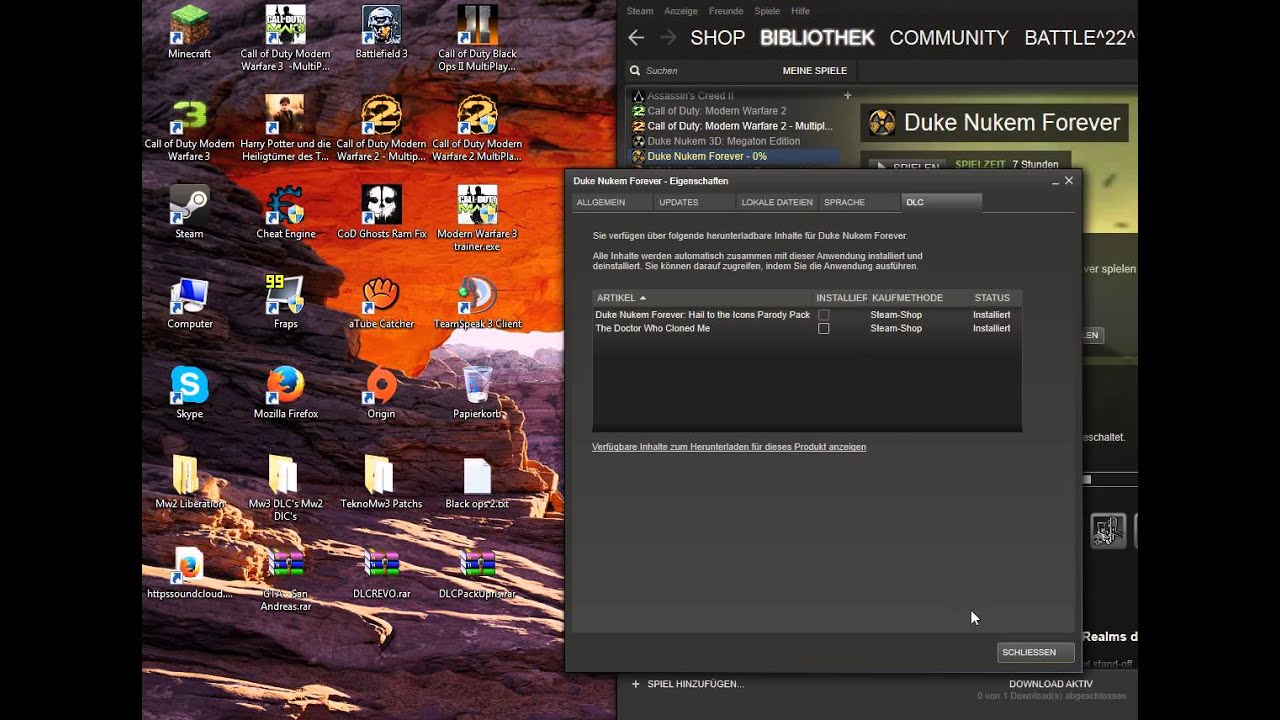Screen dimensions: 1280x720
Task: Select Call of Duty Black Ops II Multiplayer icon
Action: point(477,39)
